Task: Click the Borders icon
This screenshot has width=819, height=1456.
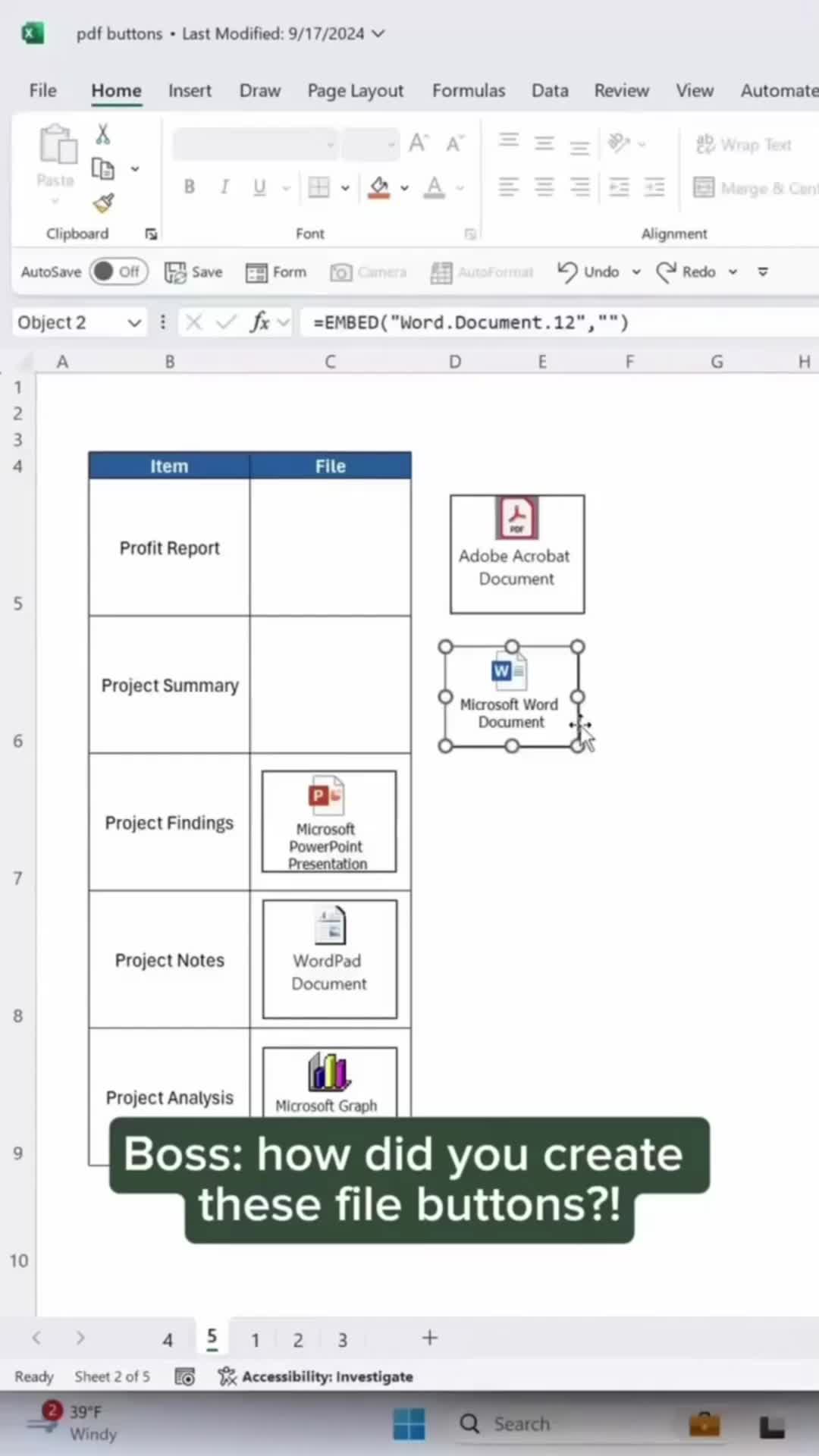Action: pyautogui.click(x=318, y=187)
